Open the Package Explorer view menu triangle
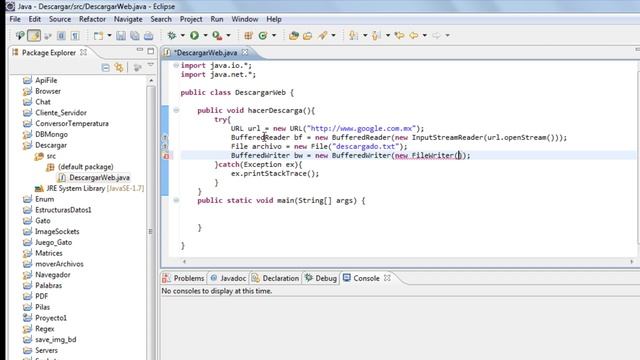This screenshot has height=360, width=640. [151, 65]
